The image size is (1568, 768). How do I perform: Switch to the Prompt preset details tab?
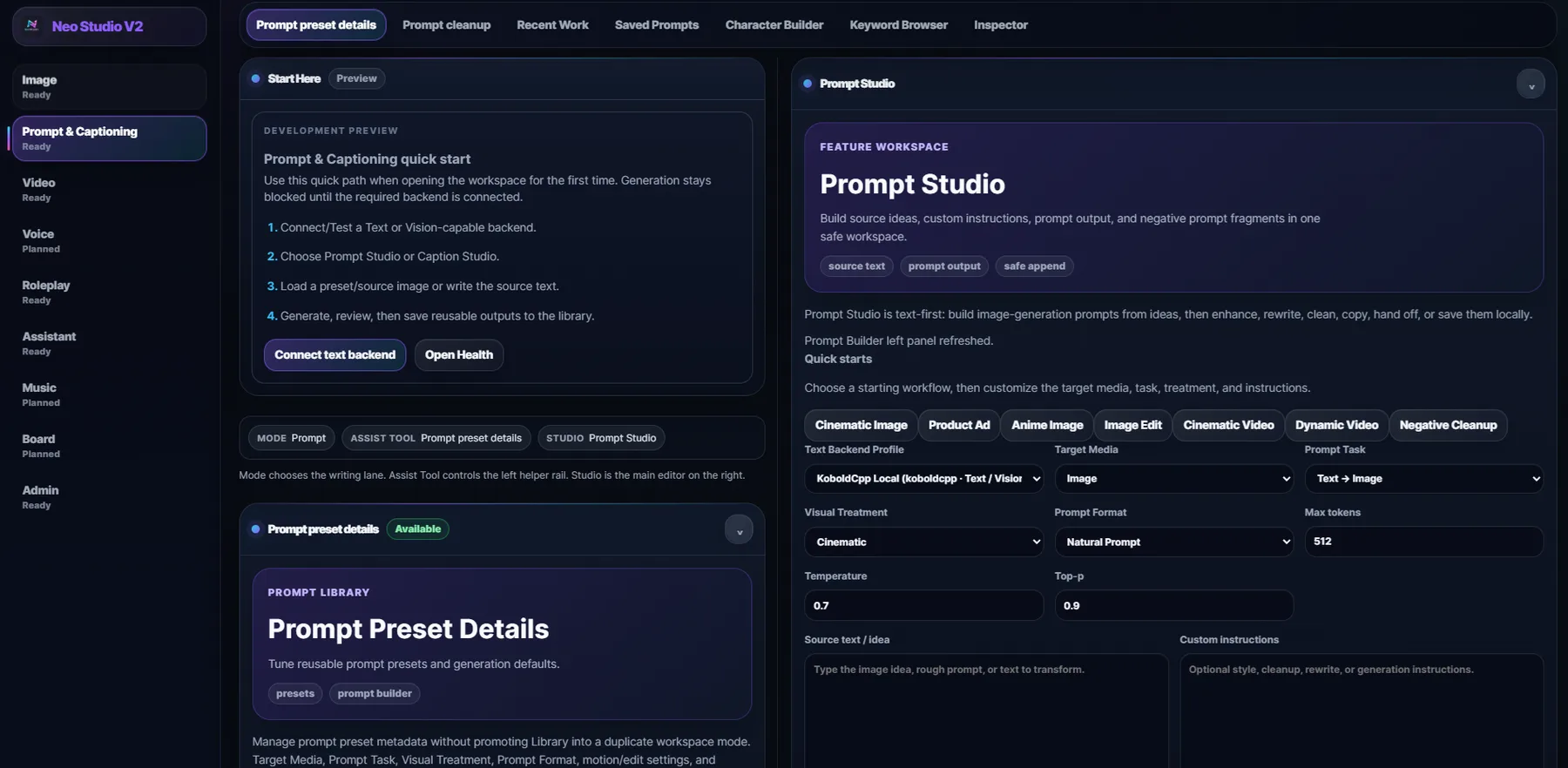pyautogui.click(x=316, y=25)
